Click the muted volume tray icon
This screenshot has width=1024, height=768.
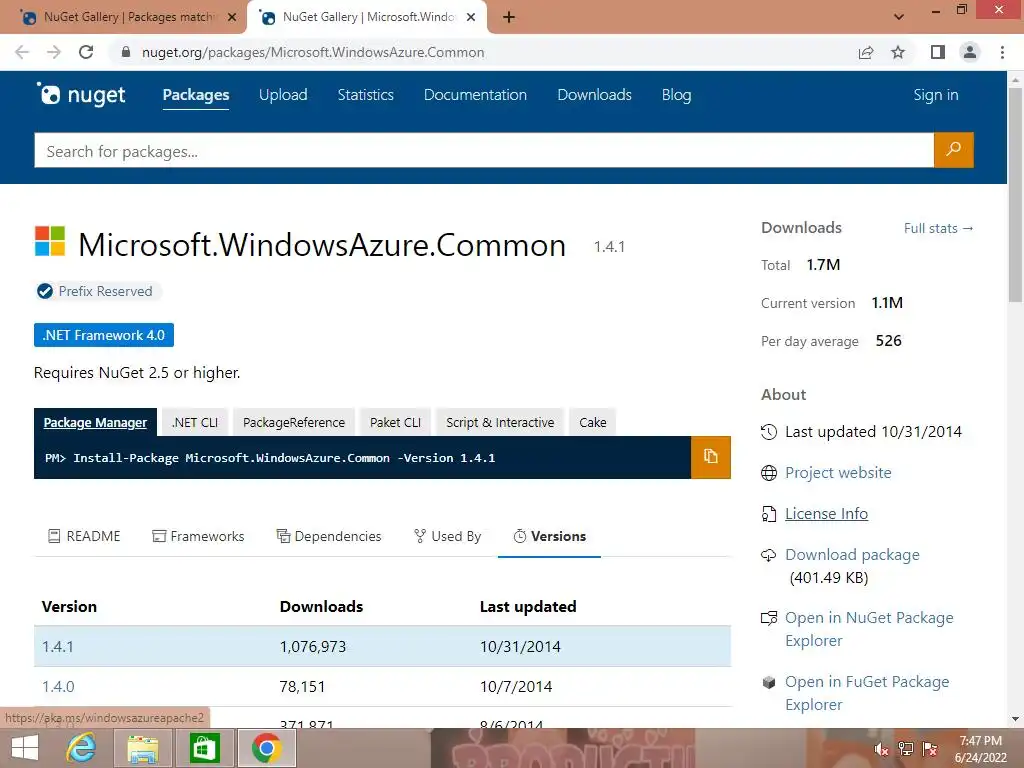click(882, 749)
